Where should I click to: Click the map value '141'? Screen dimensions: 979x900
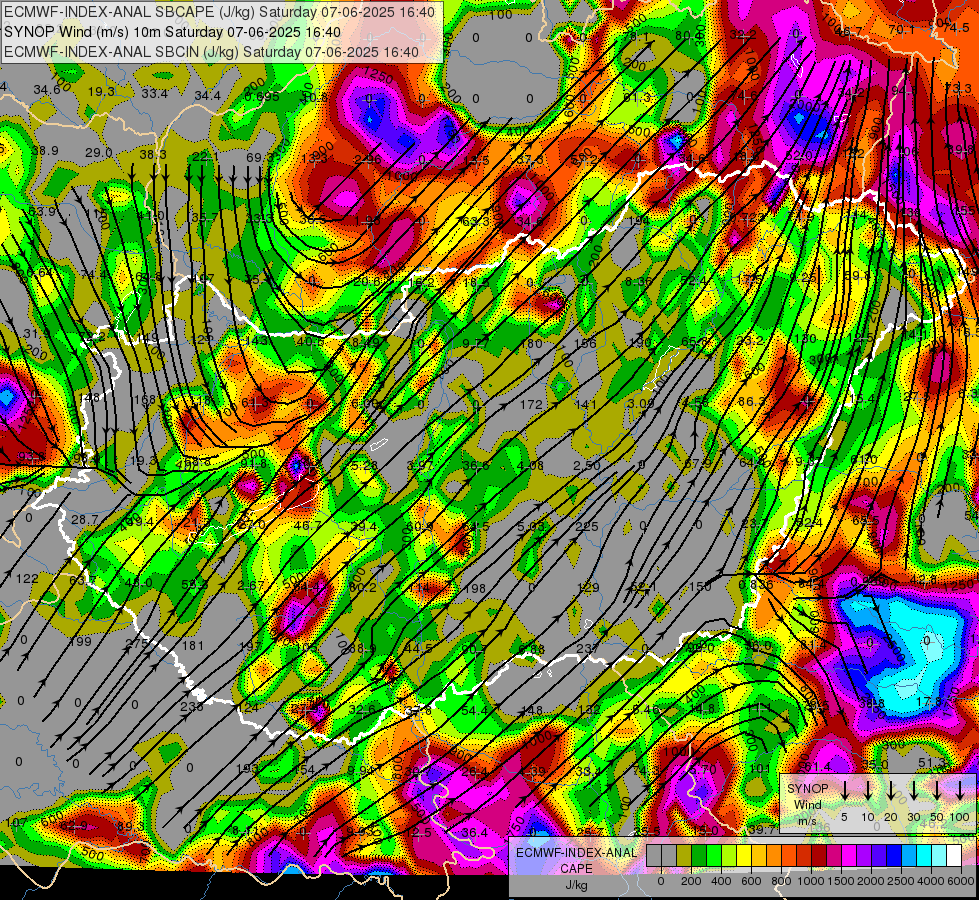coord(586,405)
